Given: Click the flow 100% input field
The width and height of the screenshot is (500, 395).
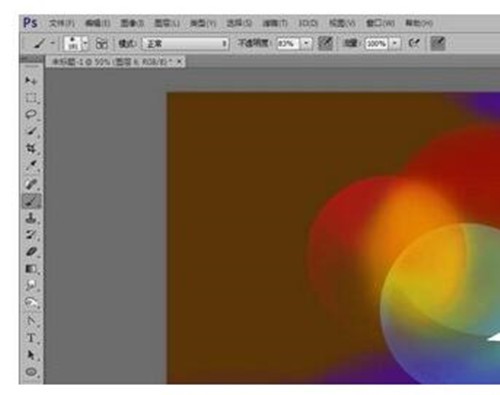Looking at the screenshot, I should (x=376, y=44).
